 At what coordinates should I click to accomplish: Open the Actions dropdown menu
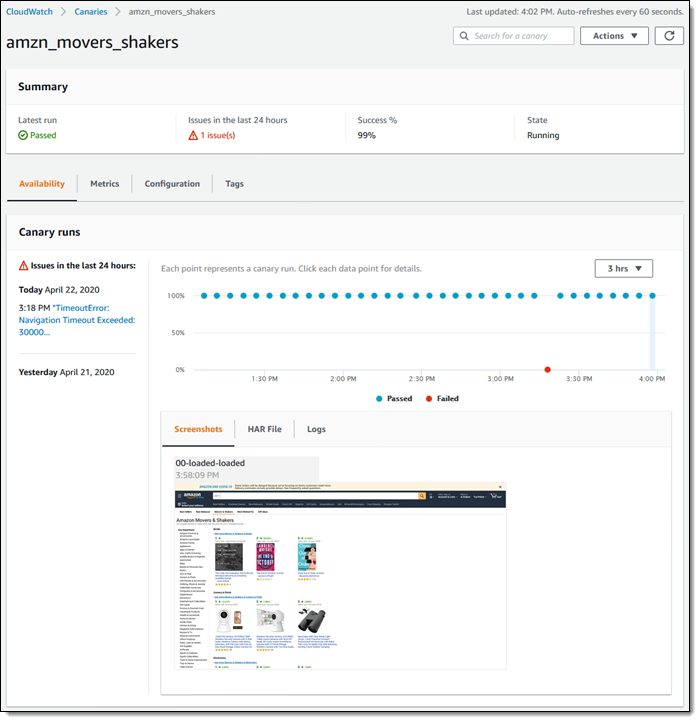pyautogui.click(x=614, y=36)
